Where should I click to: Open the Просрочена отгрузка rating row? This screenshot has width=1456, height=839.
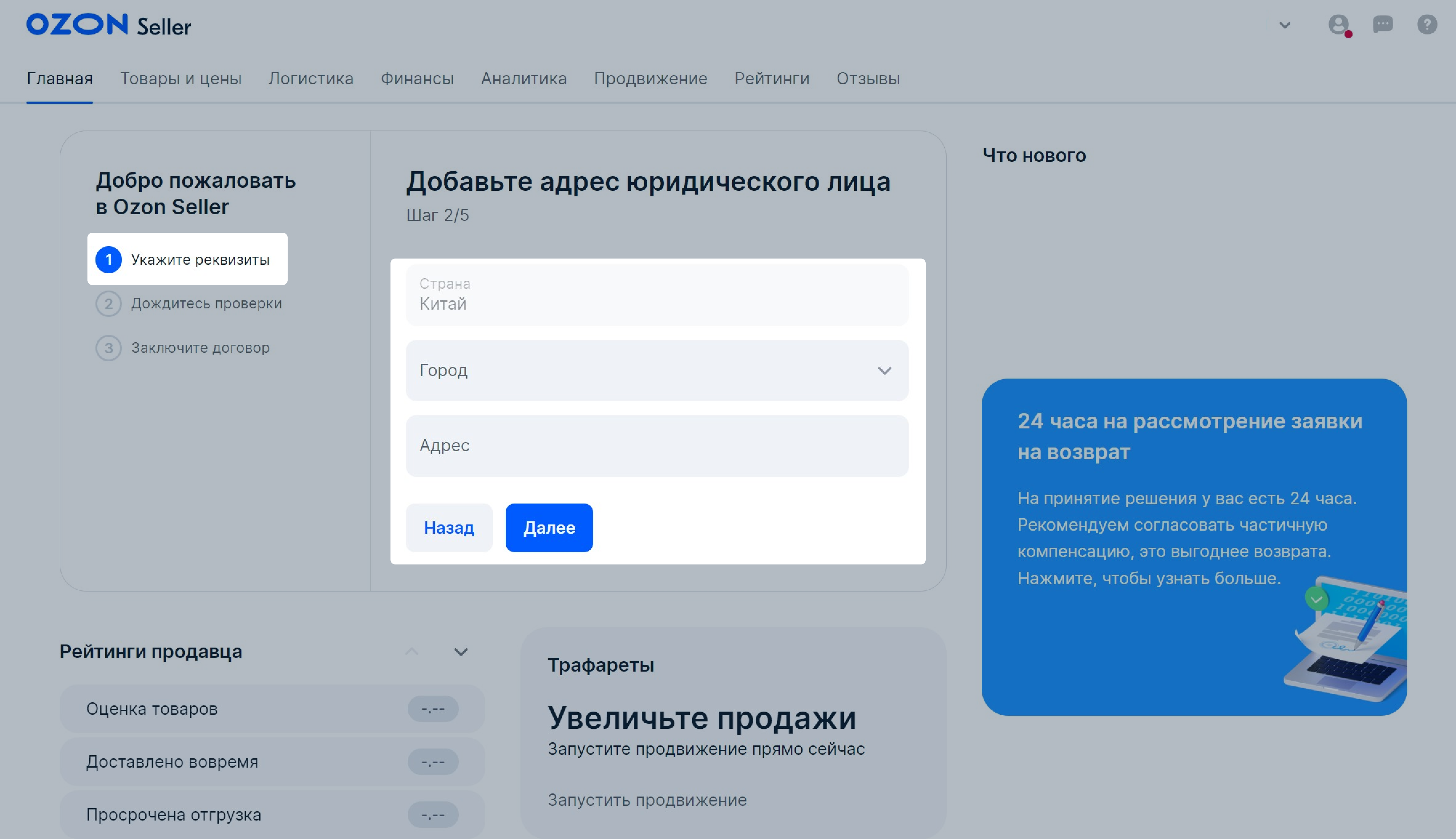coord(272,815)
